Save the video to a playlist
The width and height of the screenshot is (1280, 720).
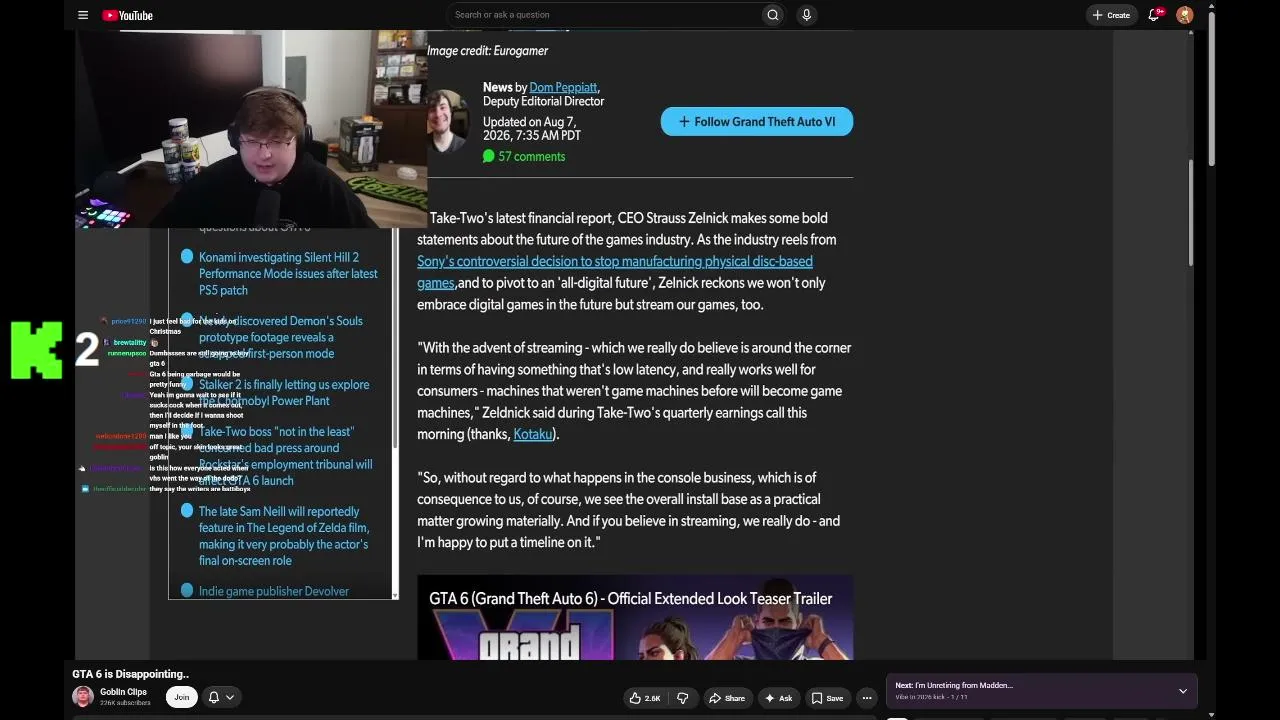click(827, 698)
